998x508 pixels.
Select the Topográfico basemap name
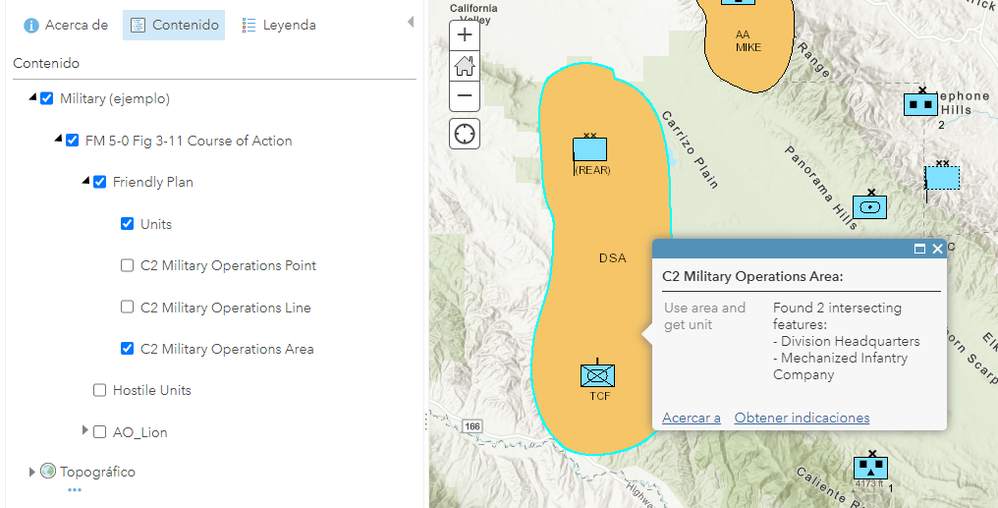point(97,472)
